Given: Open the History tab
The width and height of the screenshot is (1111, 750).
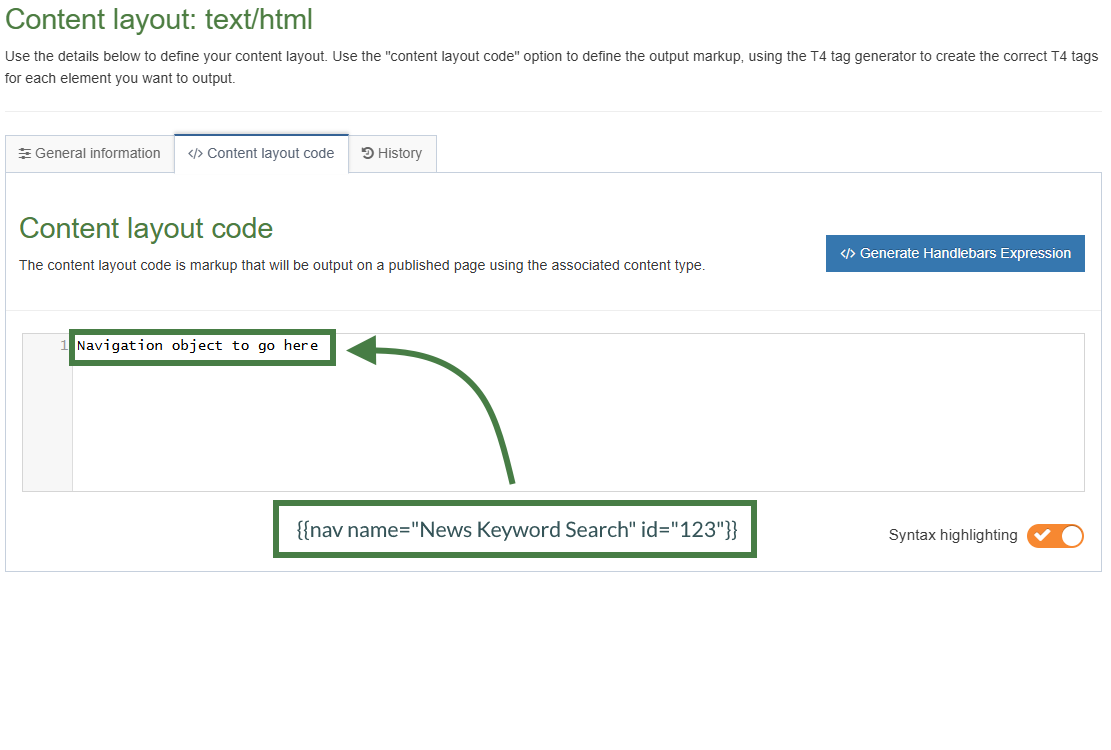Looking at the screenshot, I should click(x=392, y=153).
